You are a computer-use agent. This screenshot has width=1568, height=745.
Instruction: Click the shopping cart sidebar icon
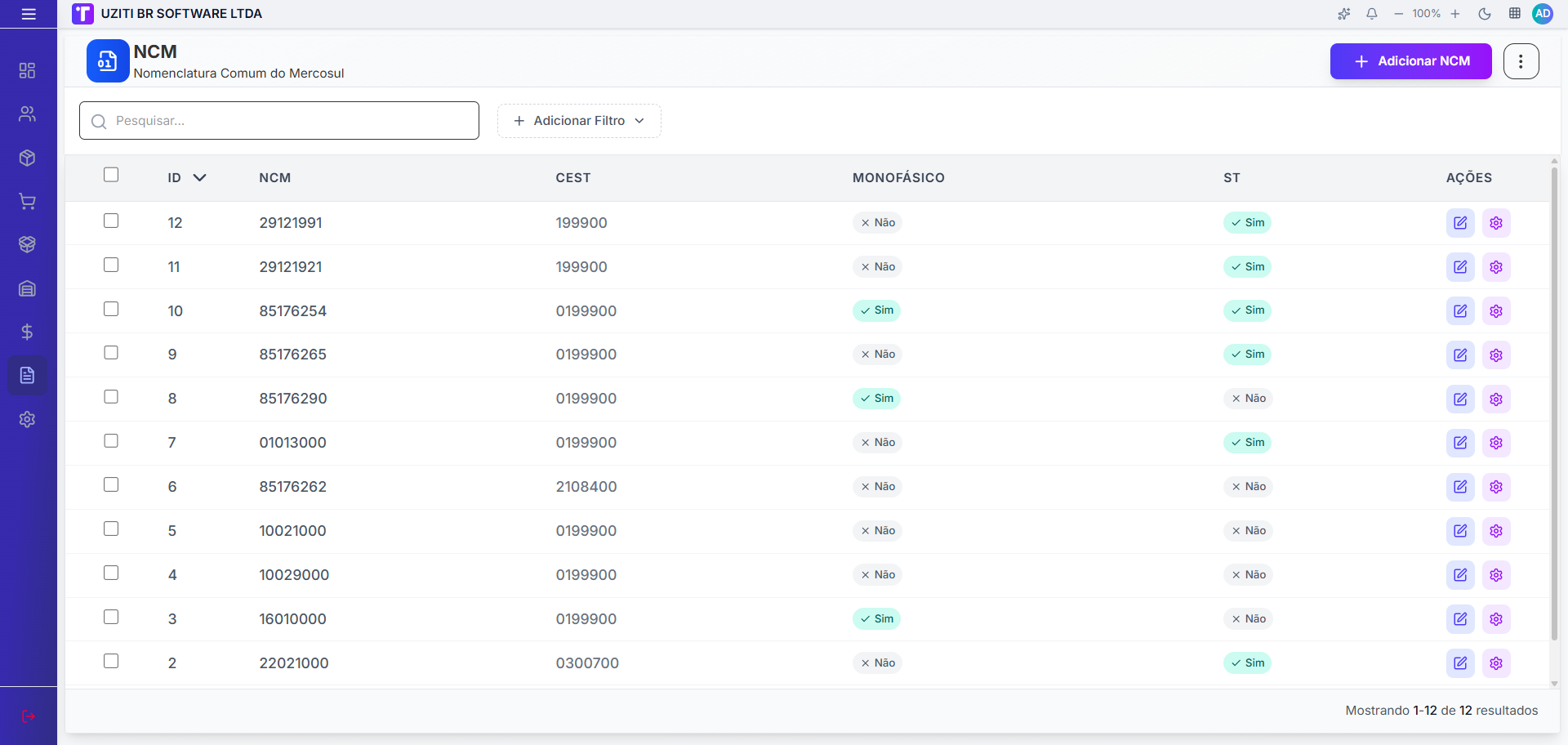[x=27, y=201]
